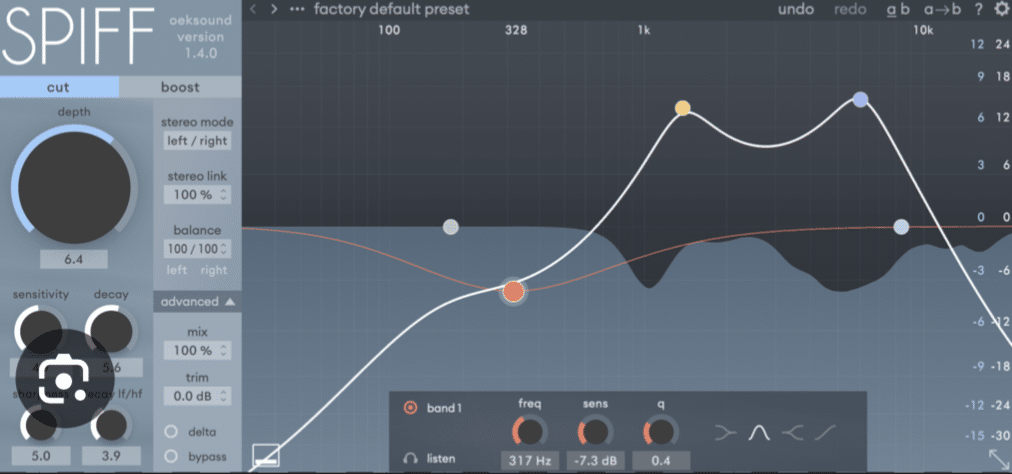Select the orange band 1 node on the graph
The height and width of the screenshot is (474, 1012).
[x=513, y=292]
